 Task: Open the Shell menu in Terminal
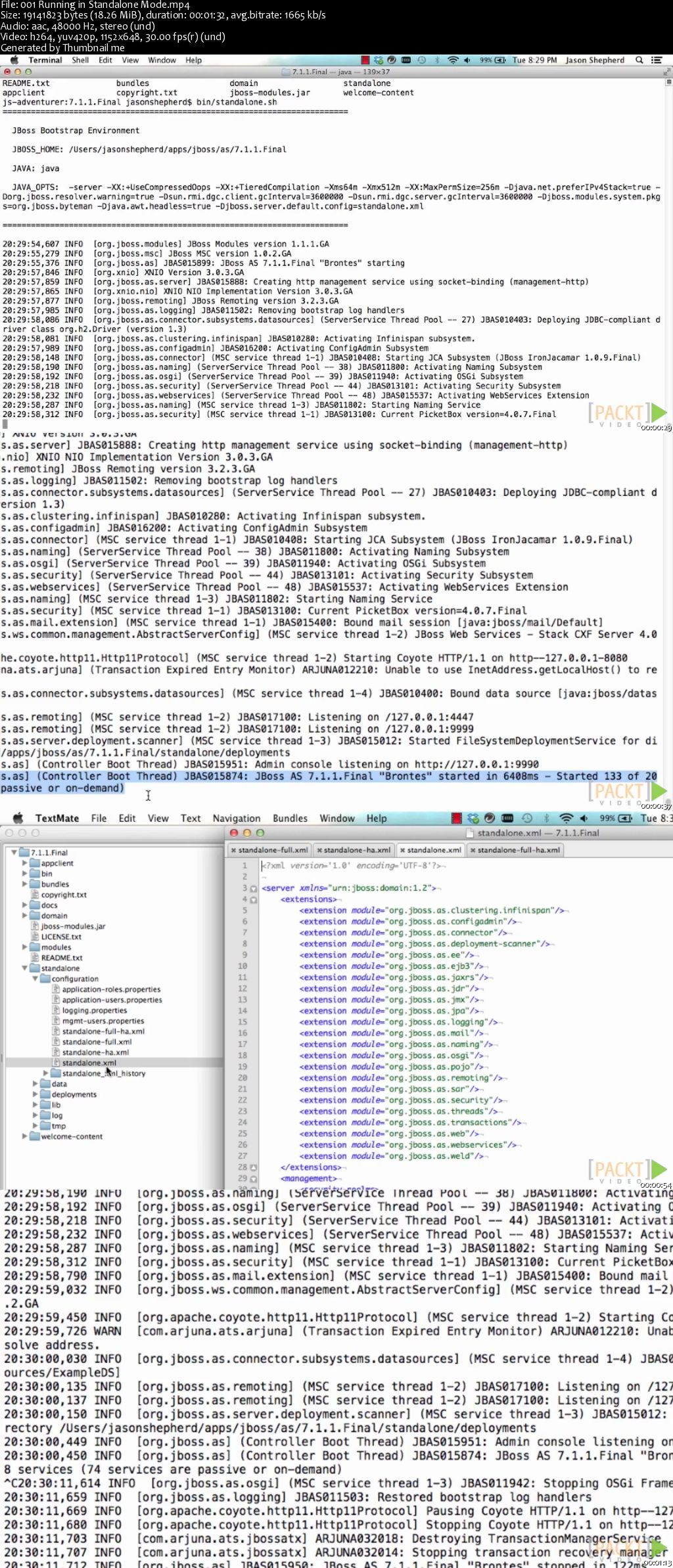click(x=80, y=60)
